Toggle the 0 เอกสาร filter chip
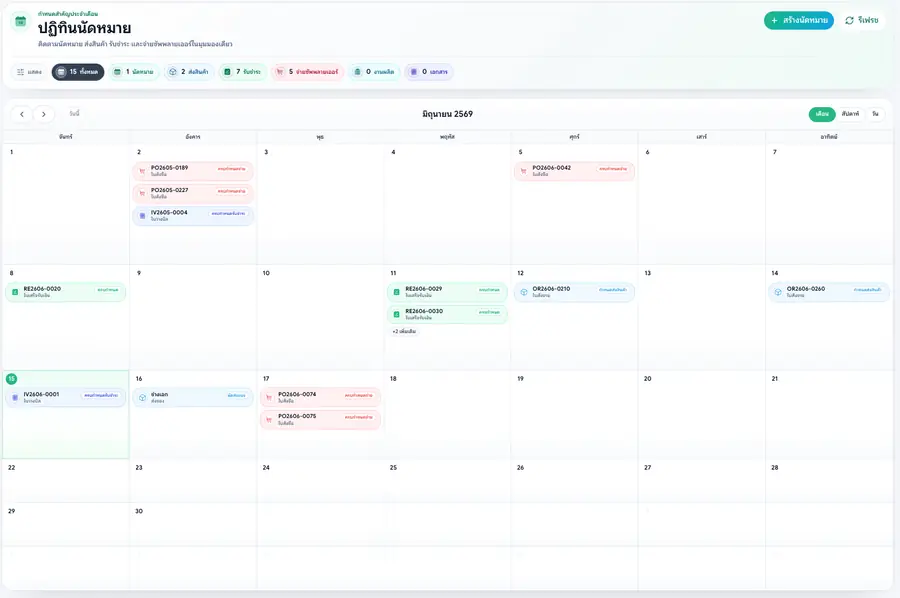The height and width of the screenshot is (598, 900). click(x=429, y=72)
